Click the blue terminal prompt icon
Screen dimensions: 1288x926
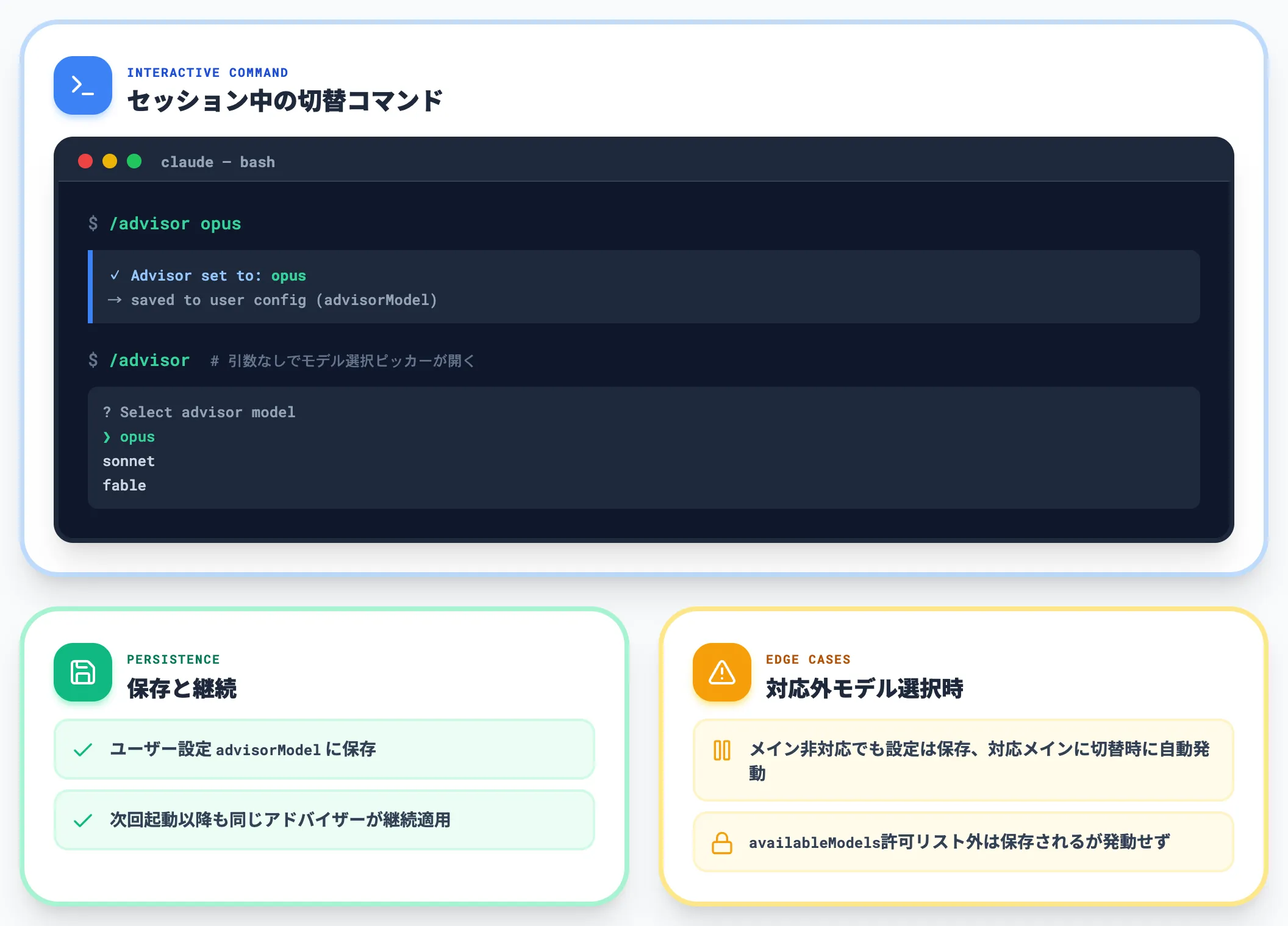pyautogui.click(x=83, y=85)
